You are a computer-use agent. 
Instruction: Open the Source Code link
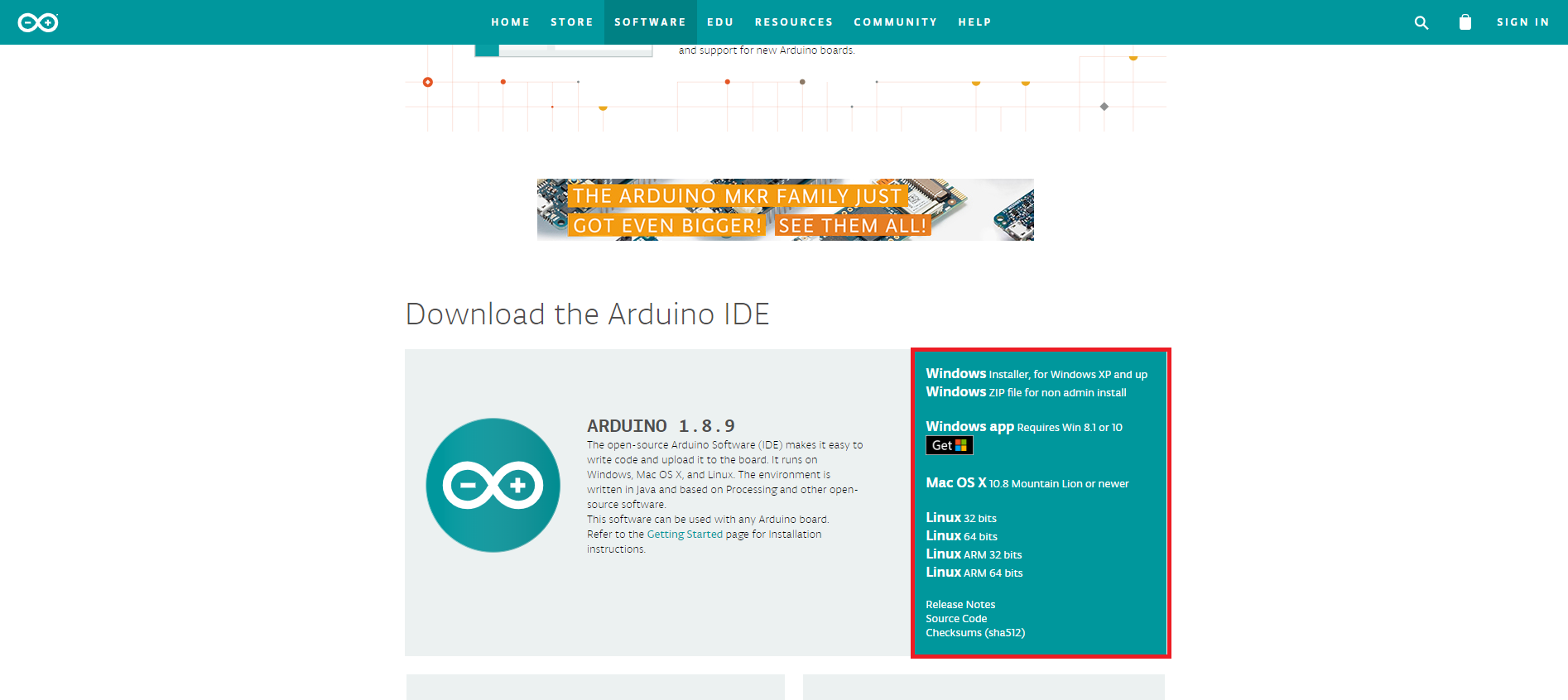tap(956, 619)
